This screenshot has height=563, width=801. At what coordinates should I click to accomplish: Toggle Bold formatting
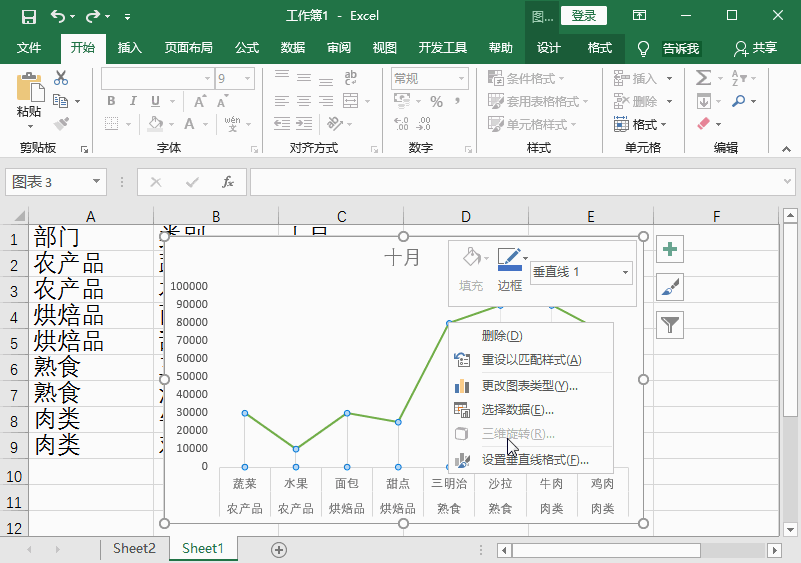pos(111,101)
